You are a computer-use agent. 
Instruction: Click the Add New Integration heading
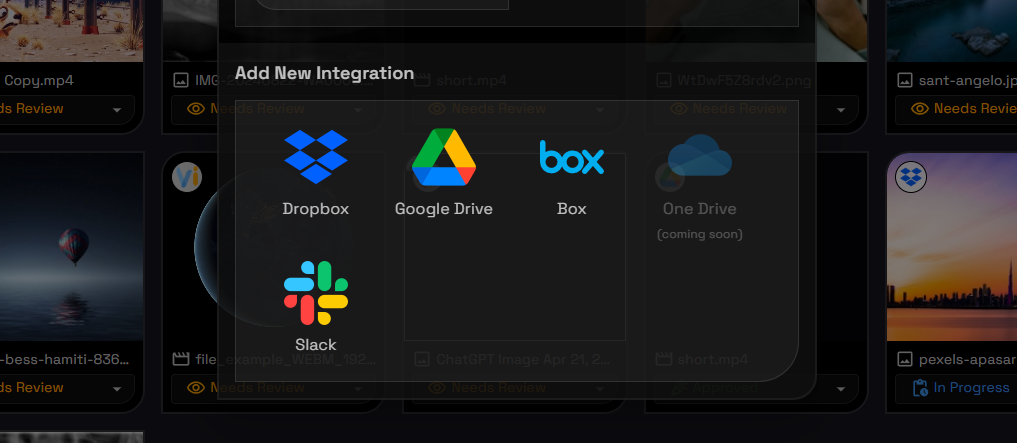pyautogui.click(x=324, y=73)
